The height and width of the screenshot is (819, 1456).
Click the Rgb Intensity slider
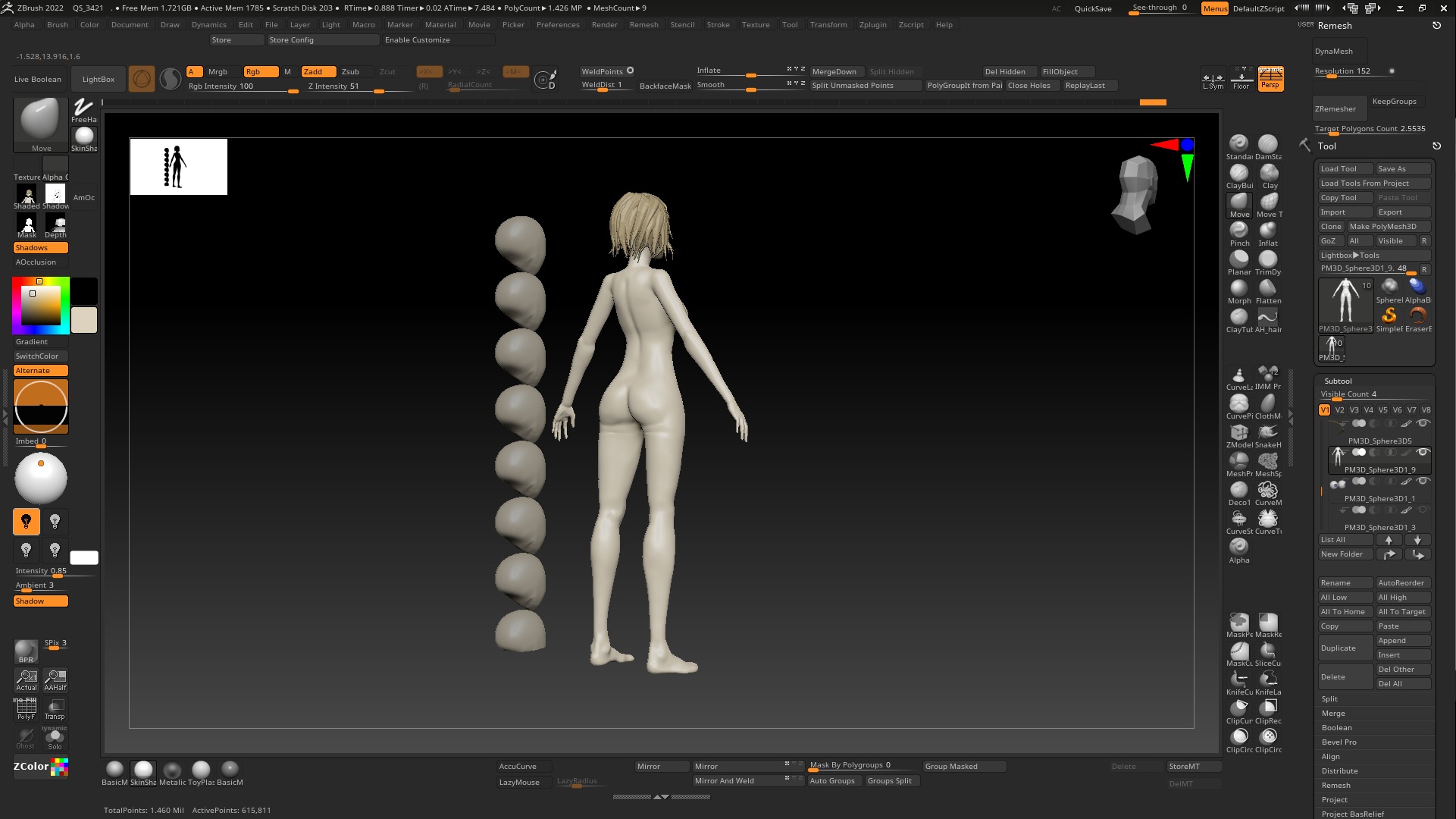pyautogui.click(x=243, y=86)
